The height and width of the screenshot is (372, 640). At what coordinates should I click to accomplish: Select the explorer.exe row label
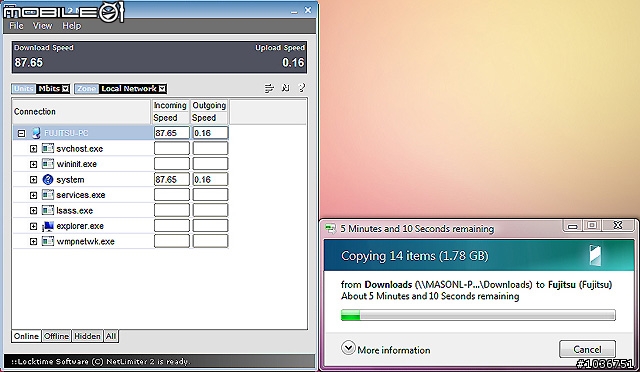click(80, 226)
